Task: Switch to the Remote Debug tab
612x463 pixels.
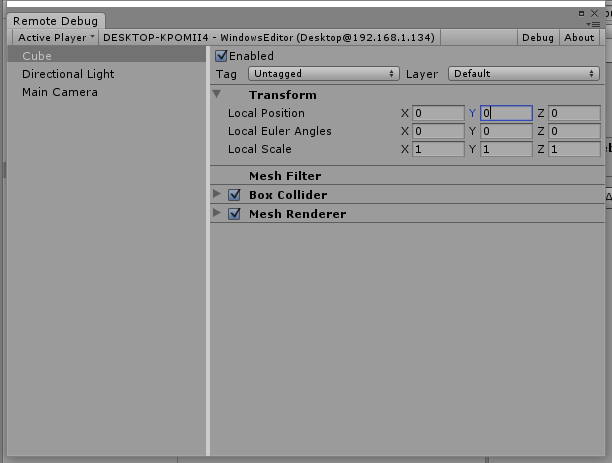Action: [55, 21]
